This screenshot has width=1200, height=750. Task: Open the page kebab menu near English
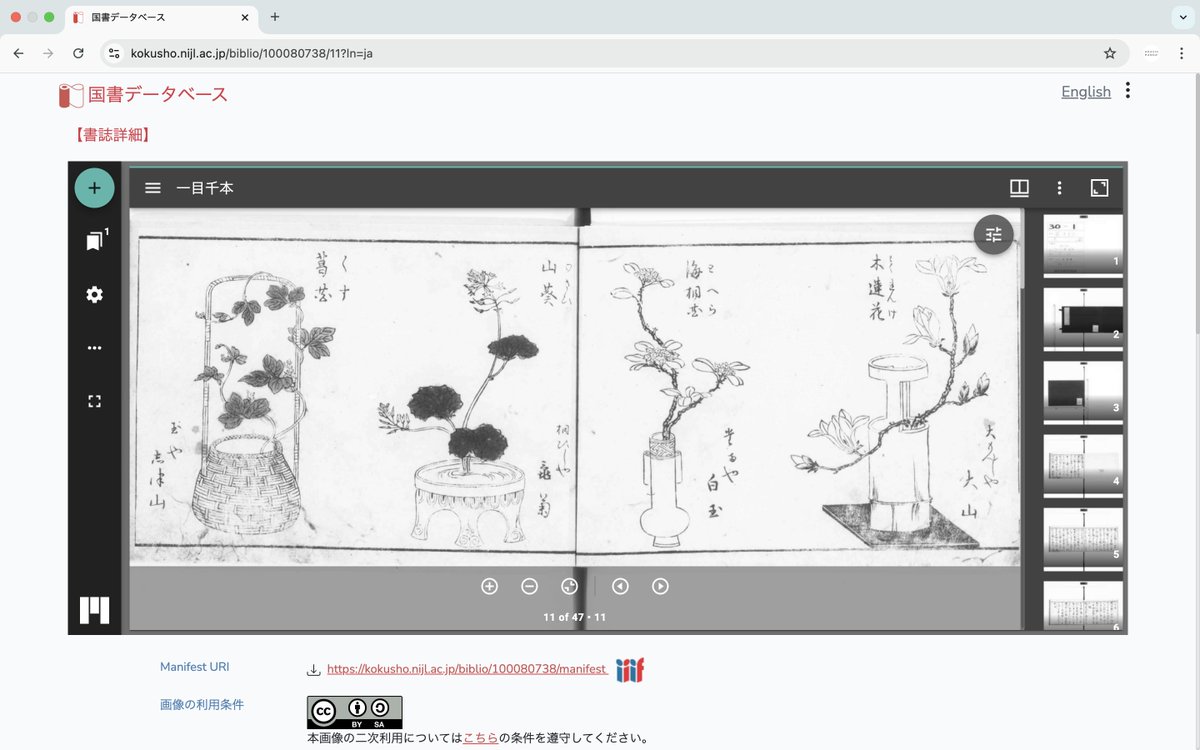tap(1128, 91)
